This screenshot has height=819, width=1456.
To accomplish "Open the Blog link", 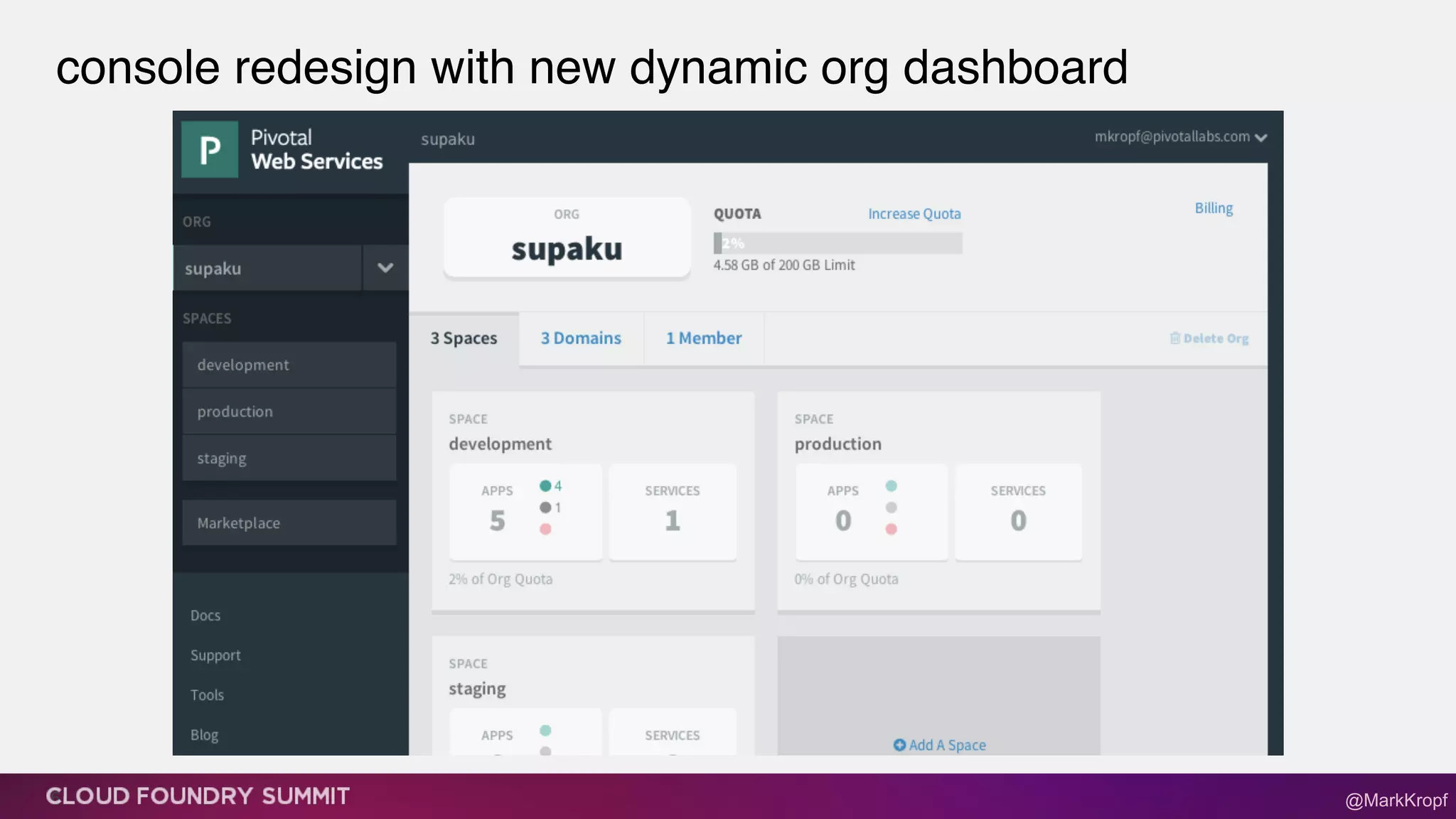I will [x=204, y=735].
